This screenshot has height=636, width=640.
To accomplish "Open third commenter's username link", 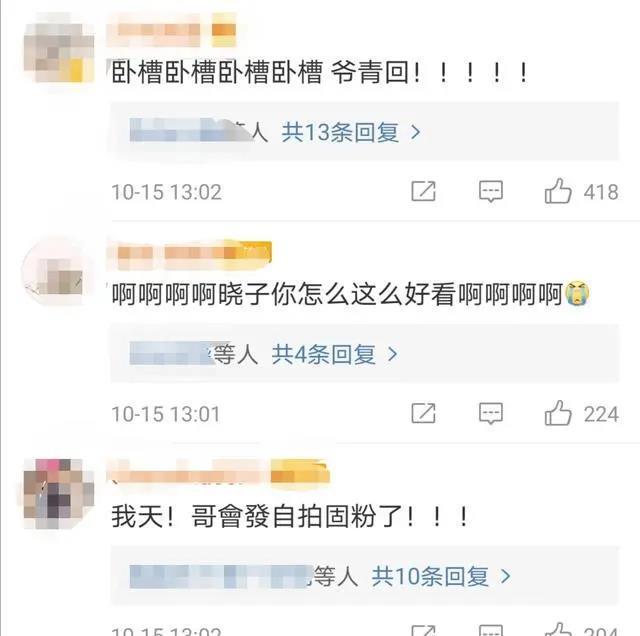I will tap(218, 474).
